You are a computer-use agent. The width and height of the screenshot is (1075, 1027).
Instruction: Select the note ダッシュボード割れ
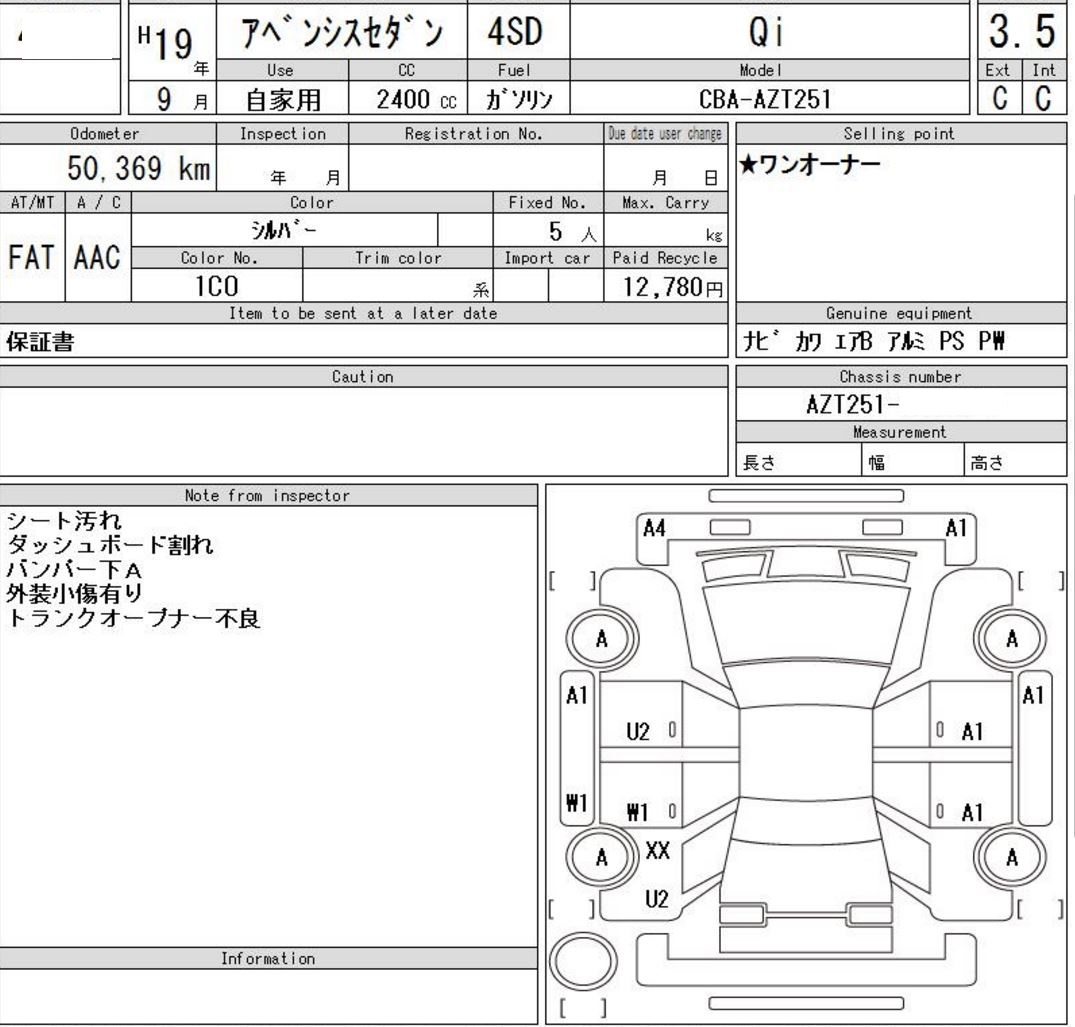coord(110,544)
